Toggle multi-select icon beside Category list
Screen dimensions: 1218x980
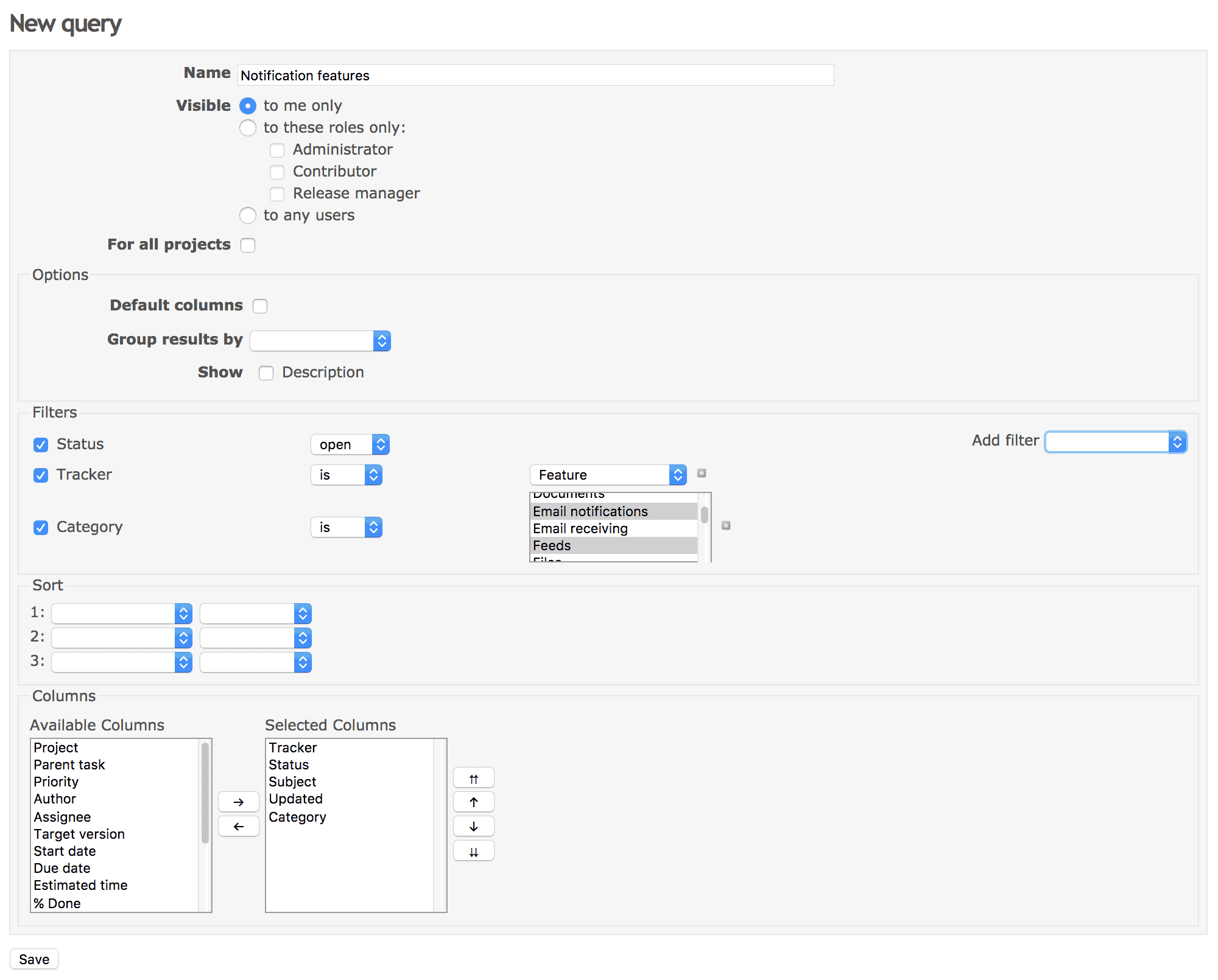(726, 525)
